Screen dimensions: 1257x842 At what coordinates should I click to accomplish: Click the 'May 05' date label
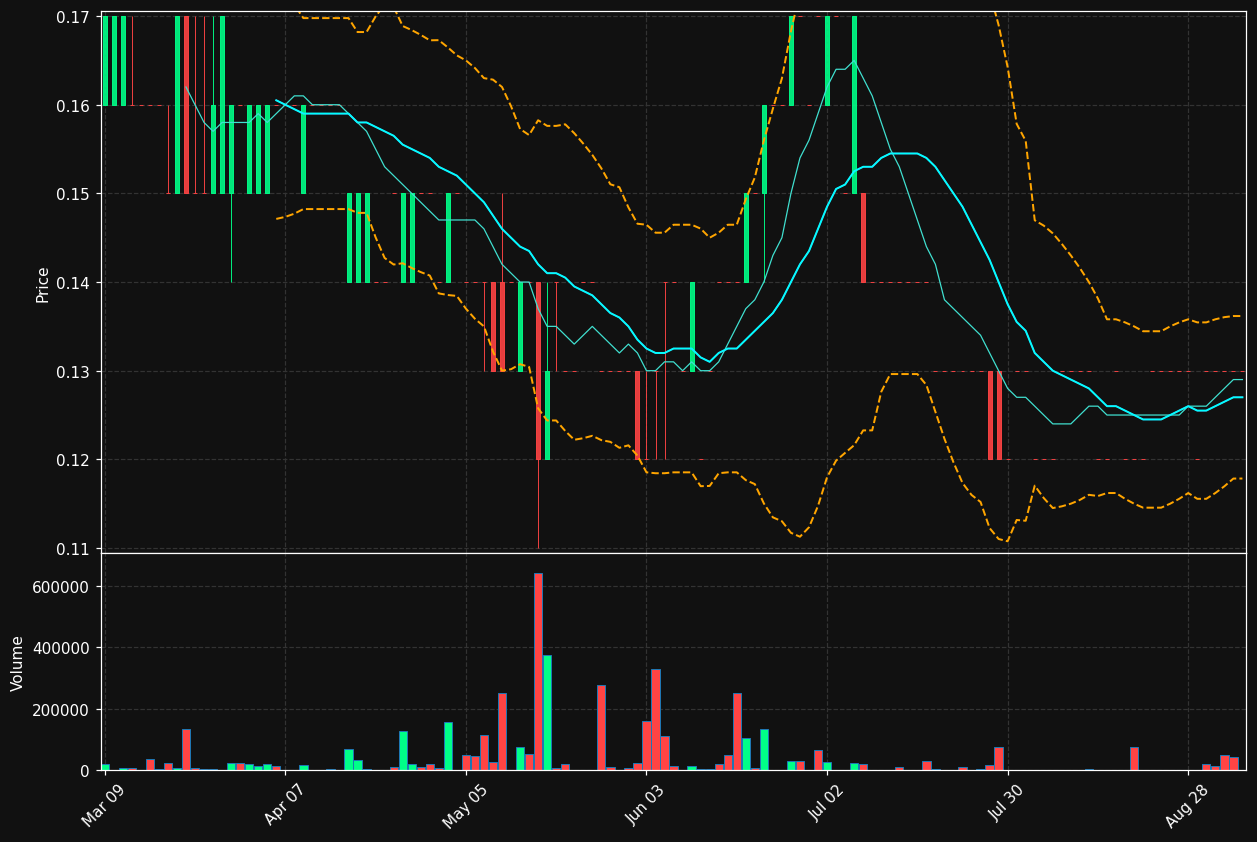click(463, 807)
